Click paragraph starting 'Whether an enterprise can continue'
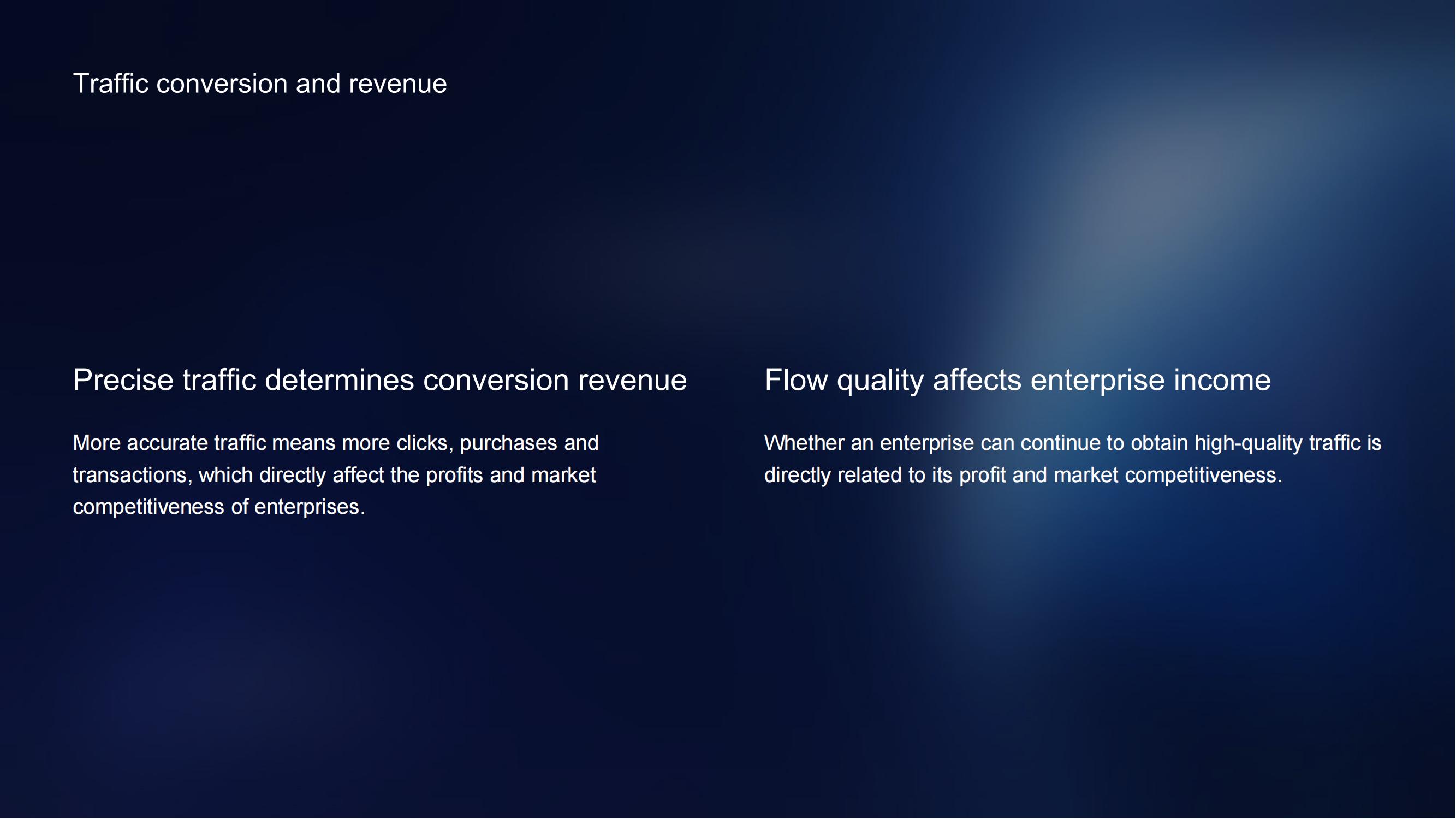The image size is (1456, 819). click(x=1073, y=459)
